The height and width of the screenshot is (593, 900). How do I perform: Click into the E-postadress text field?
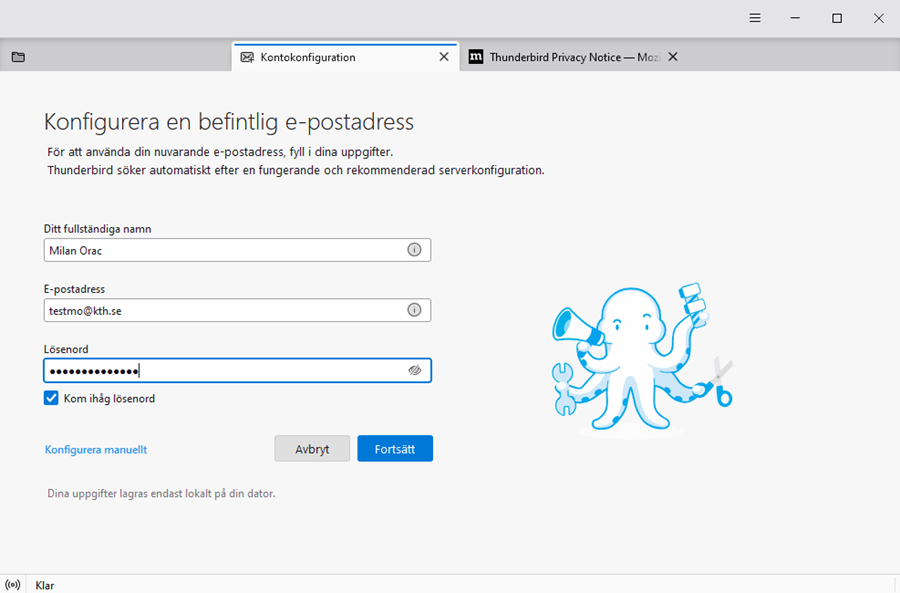225,310
